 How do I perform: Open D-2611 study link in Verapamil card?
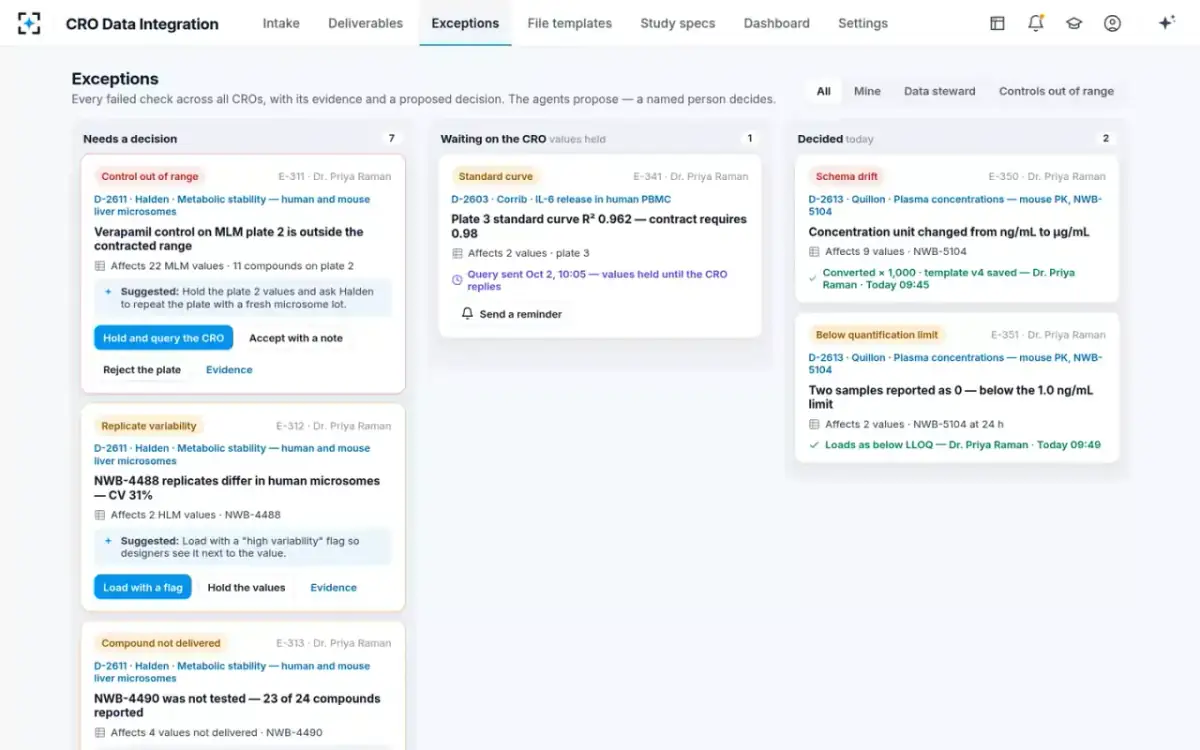pos(232,205)
